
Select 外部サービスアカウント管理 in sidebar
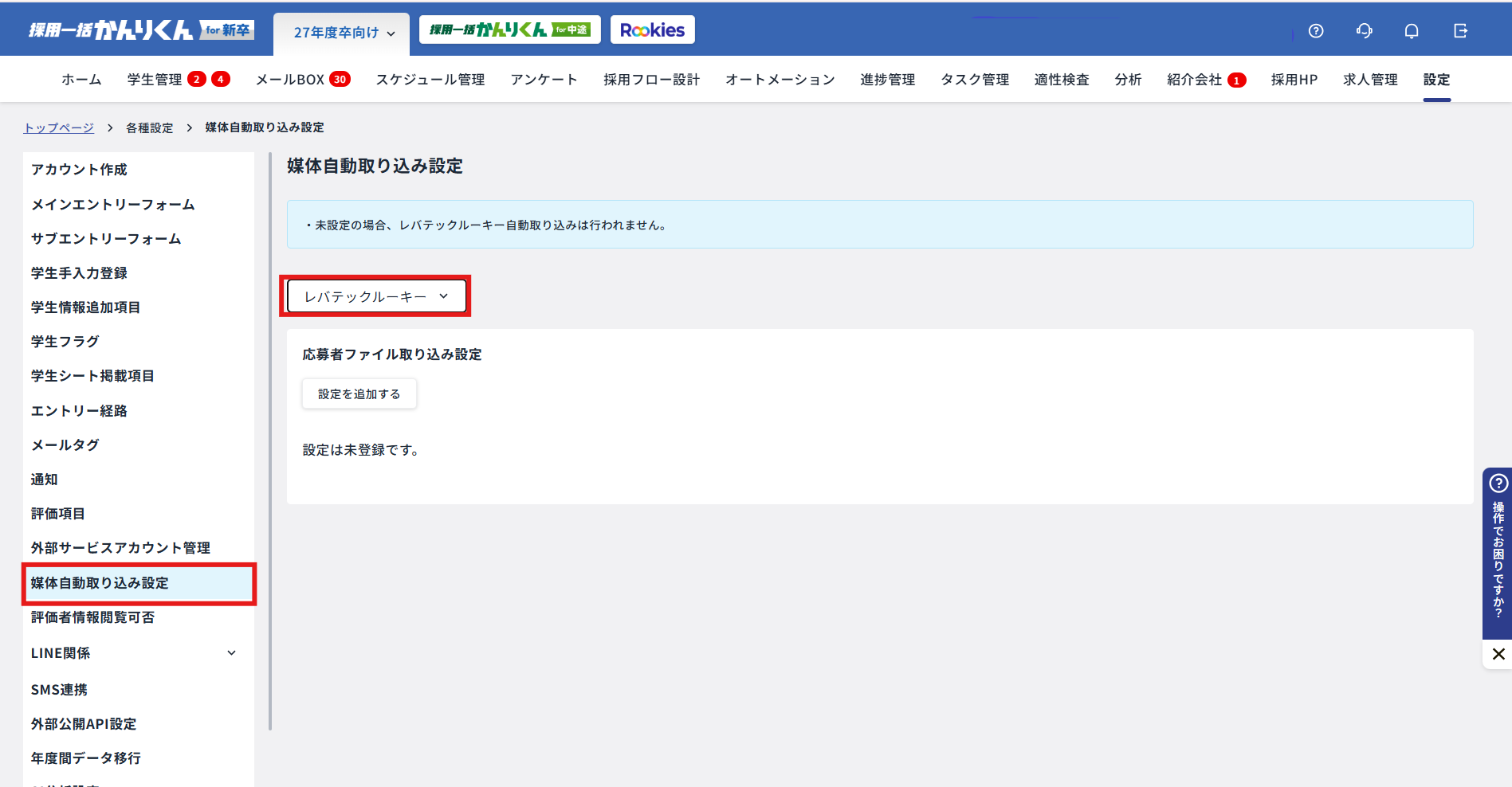click(x=120, y=548)
